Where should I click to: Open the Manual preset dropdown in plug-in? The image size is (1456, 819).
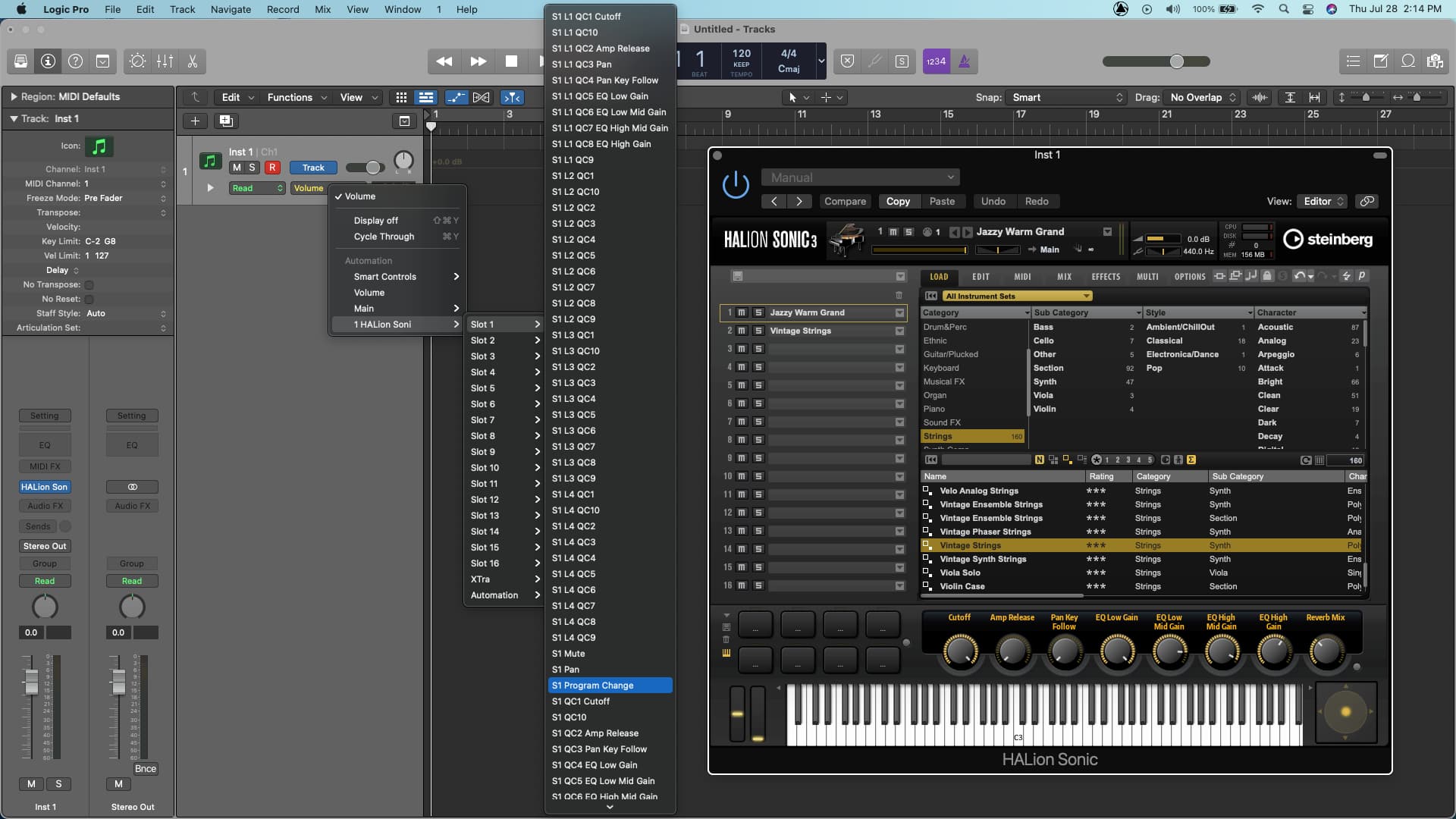[861, 177]
